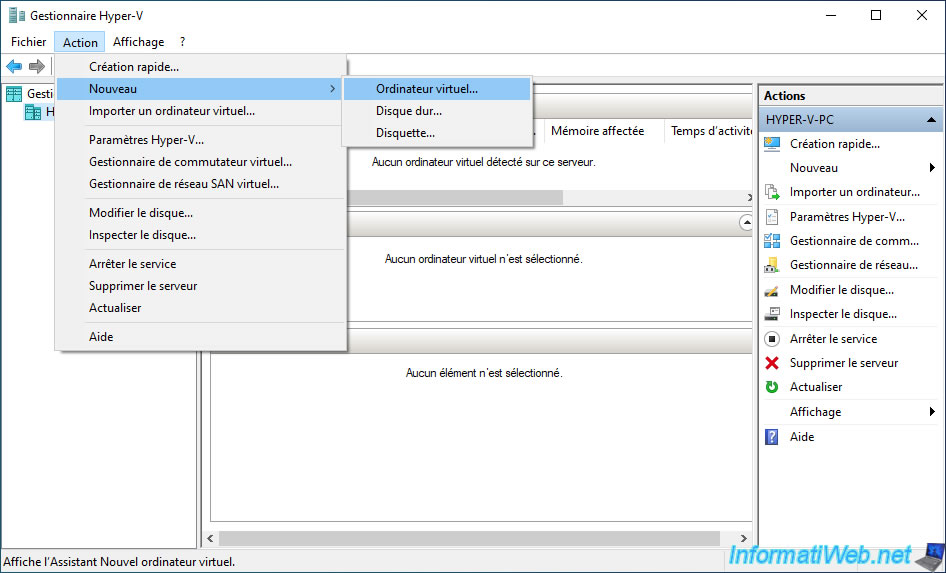Viewport: 946px width, 573px height.
Task: Choose Supprimer le serveur in Action menu
Action: pyautogui.click(x=201, y=286)
